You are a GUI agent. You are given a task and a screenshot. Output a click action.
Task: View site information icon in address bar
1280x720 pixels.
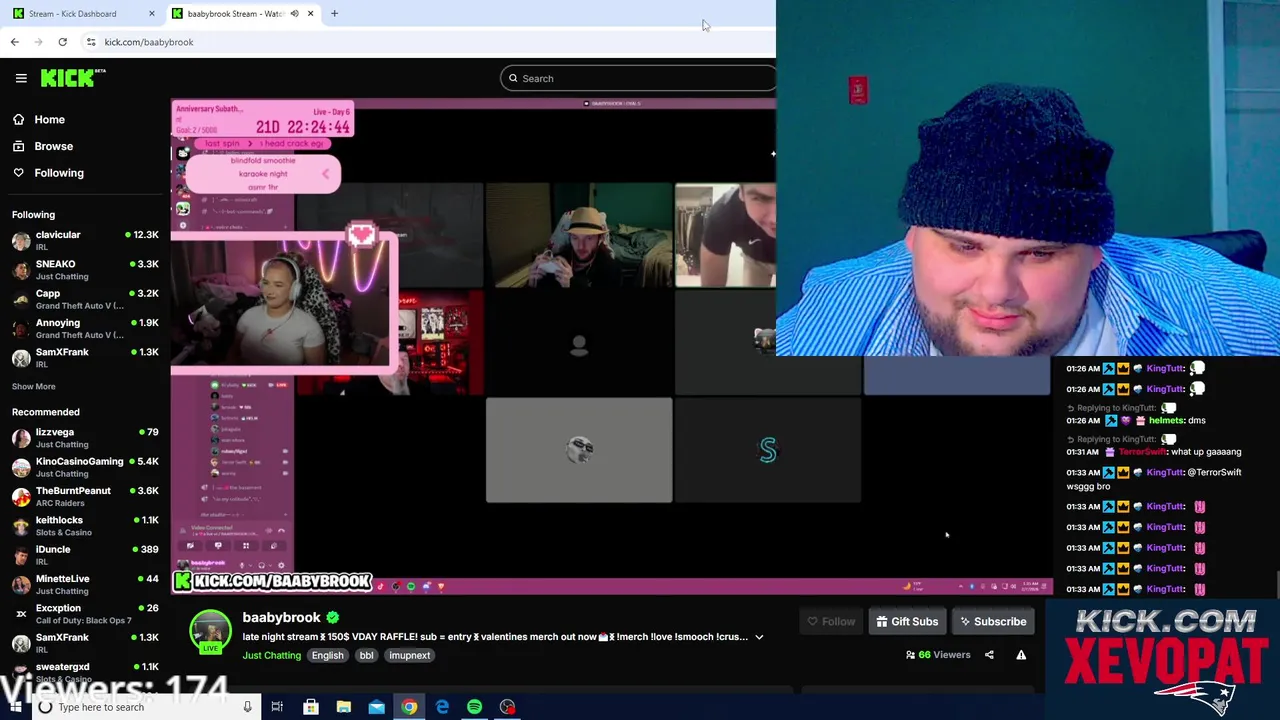pos(91,42)
